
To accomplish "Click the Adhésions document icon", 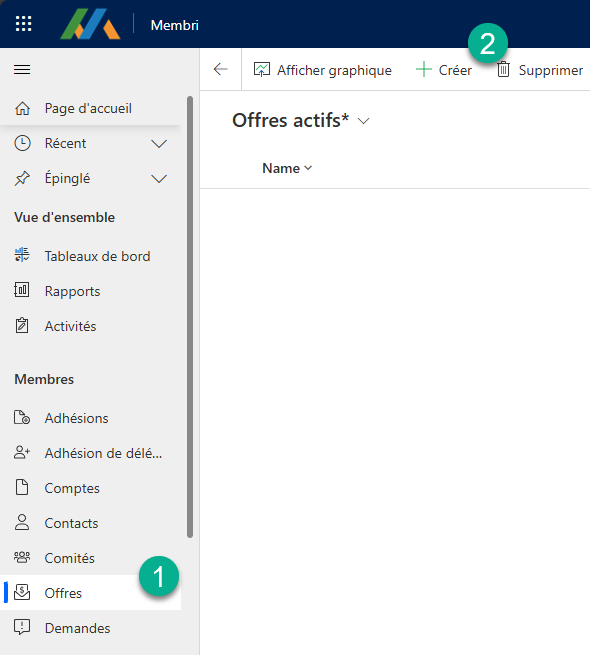I will tap(22, 417).
